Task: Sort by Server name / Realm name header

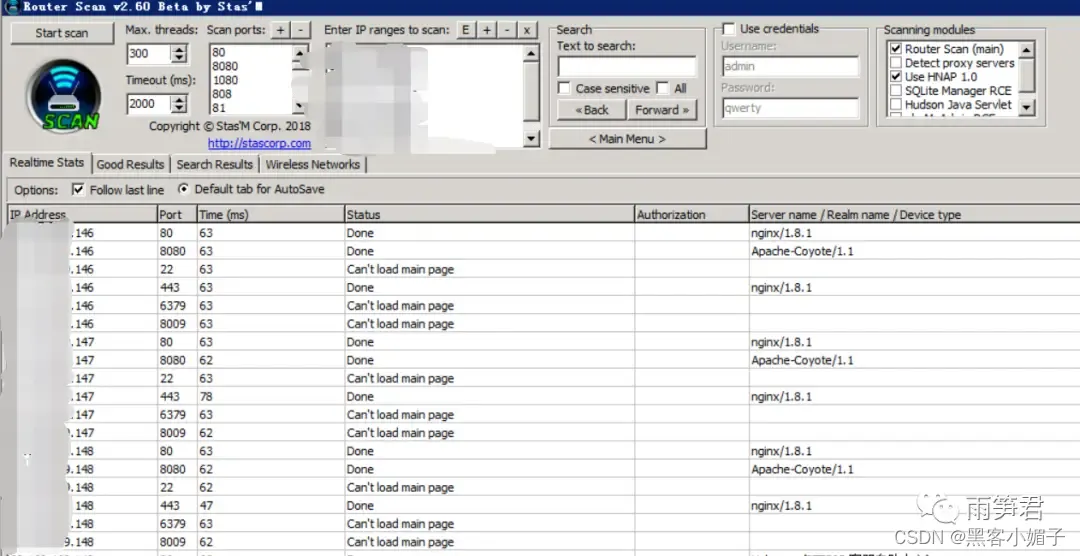Action: (x=914, y=214)
